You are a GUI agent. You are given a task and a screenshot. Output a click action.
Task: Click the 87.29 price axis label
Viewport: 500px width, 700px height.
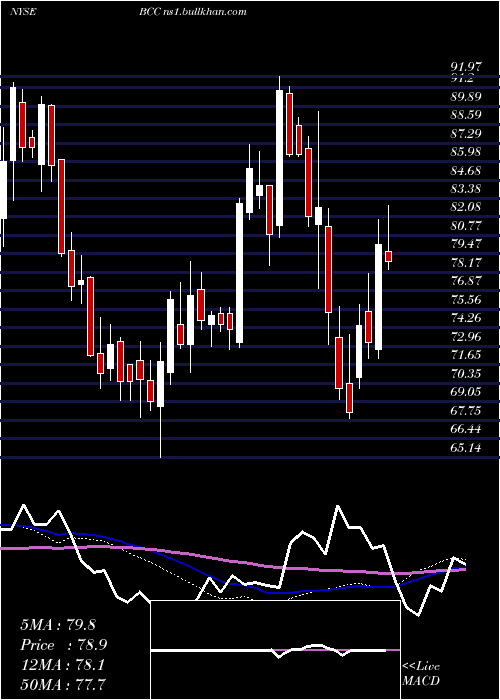tap(466, 133)
